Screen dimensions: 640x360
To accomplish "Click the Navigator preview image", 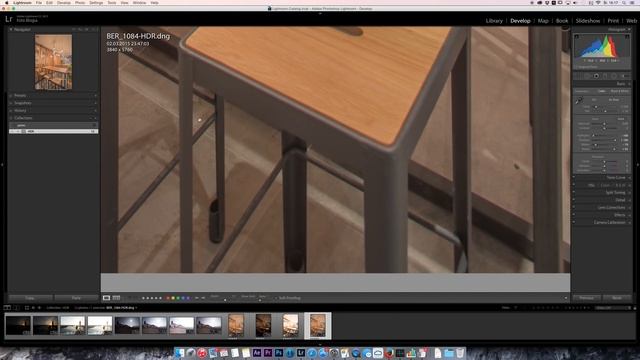I will [53, 62].
